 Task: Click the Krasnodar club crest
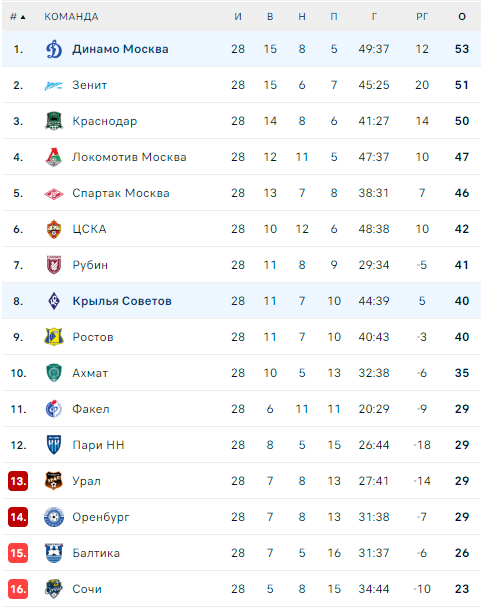54,121
